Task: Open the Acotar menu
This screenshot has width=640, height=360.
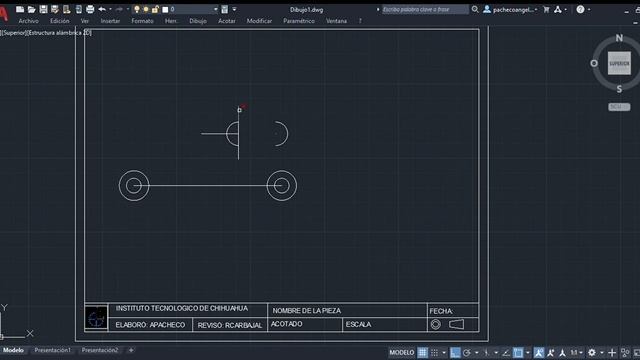Action: click(x=227, y=21)
